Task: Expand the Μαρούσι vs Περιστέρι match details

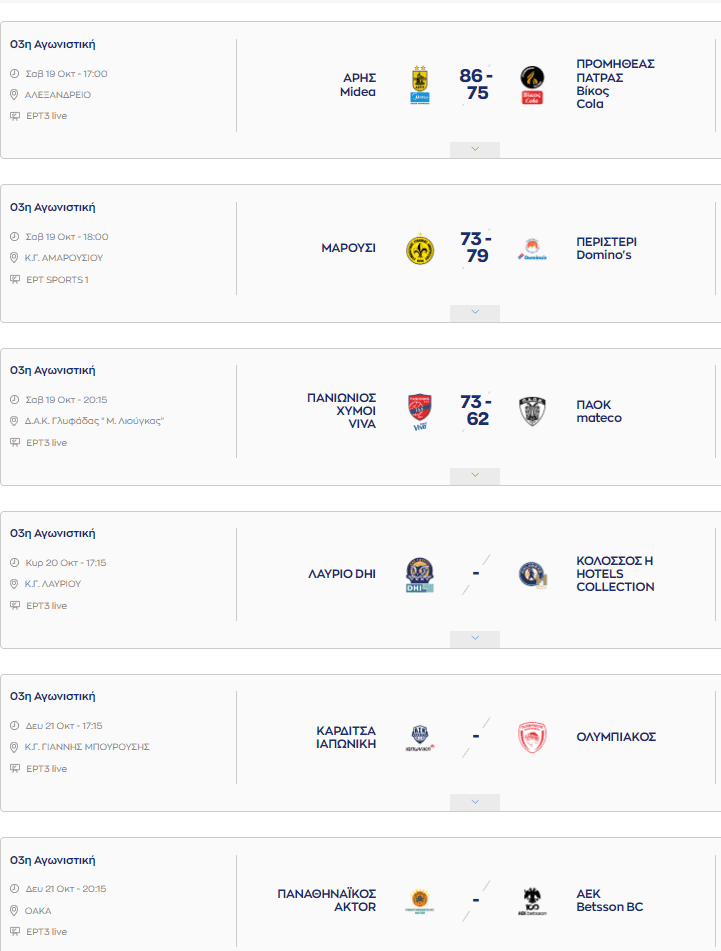Action: [x=475, y=312]
